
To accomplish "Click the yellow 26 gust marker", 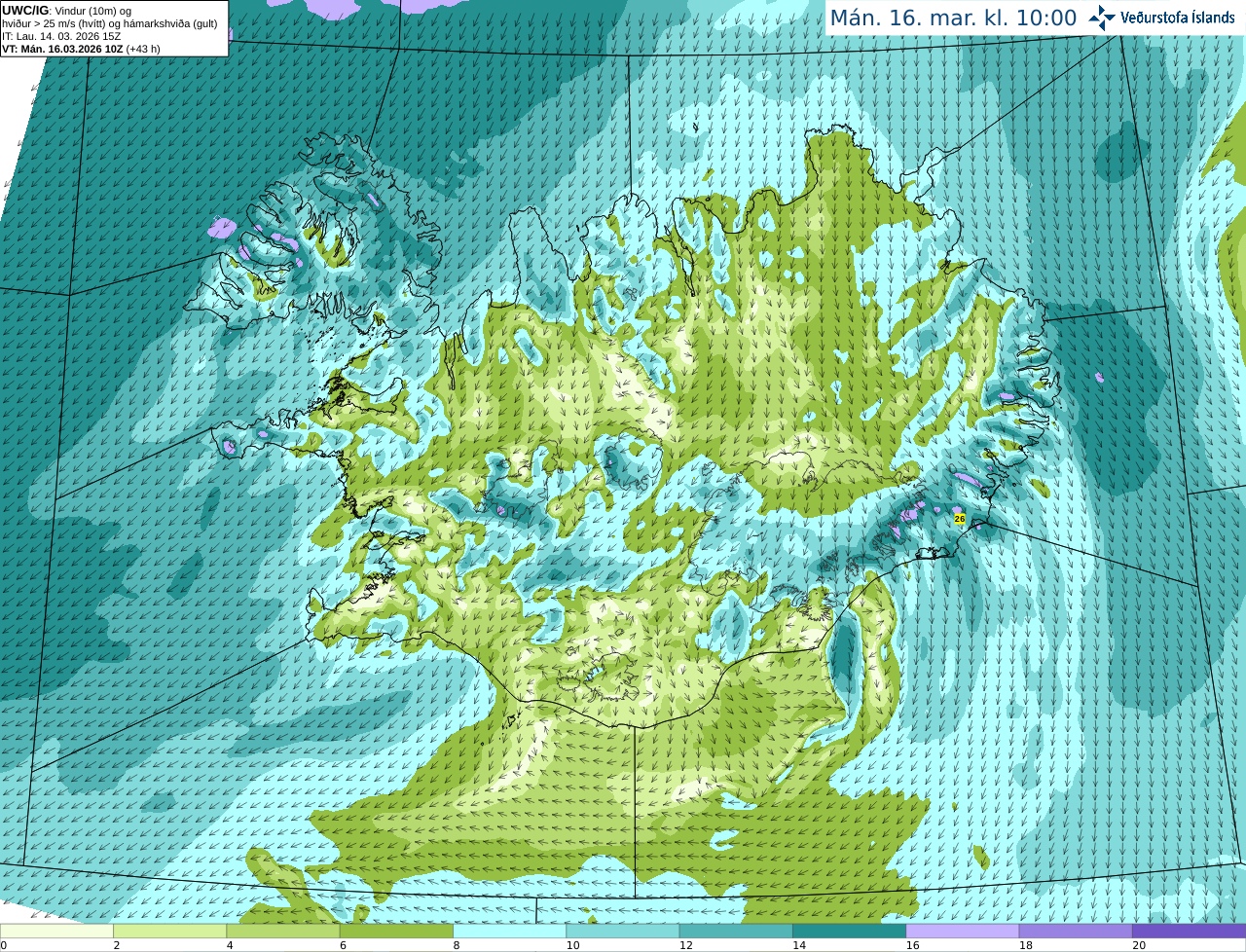I will [x=959, y=519].
